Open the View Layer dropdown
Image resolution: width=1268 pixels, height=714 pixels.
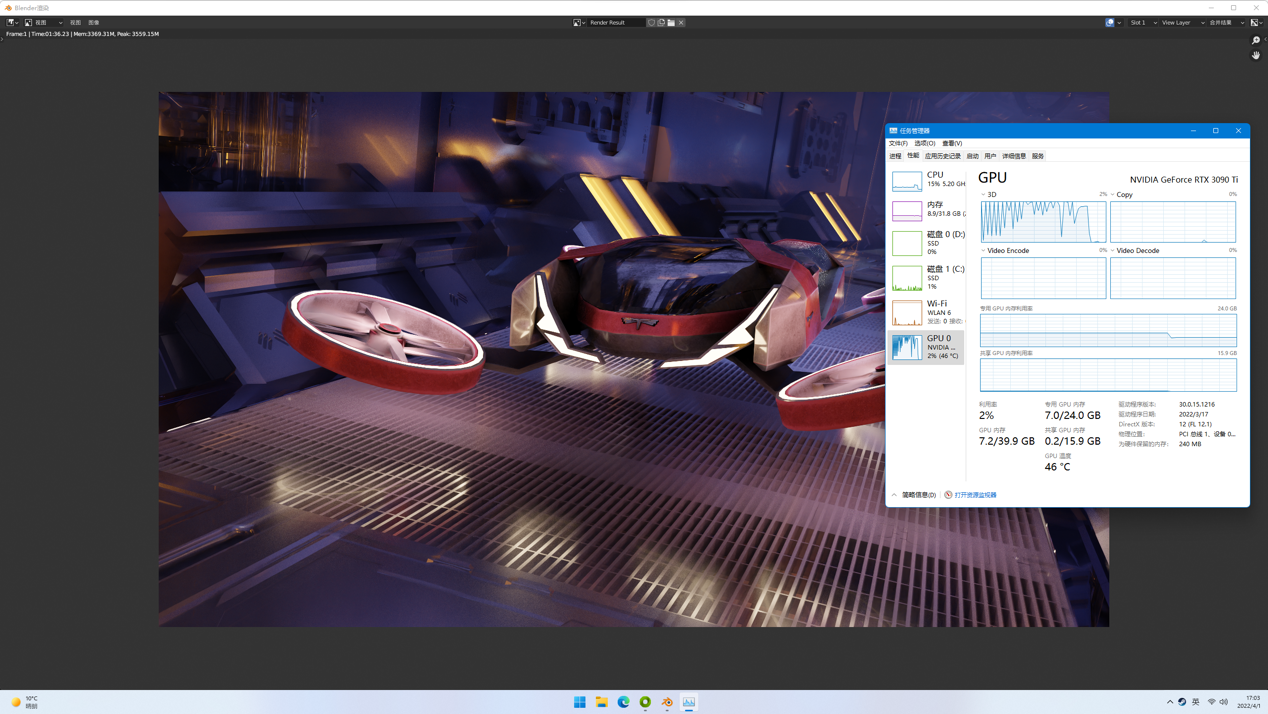1182,22
